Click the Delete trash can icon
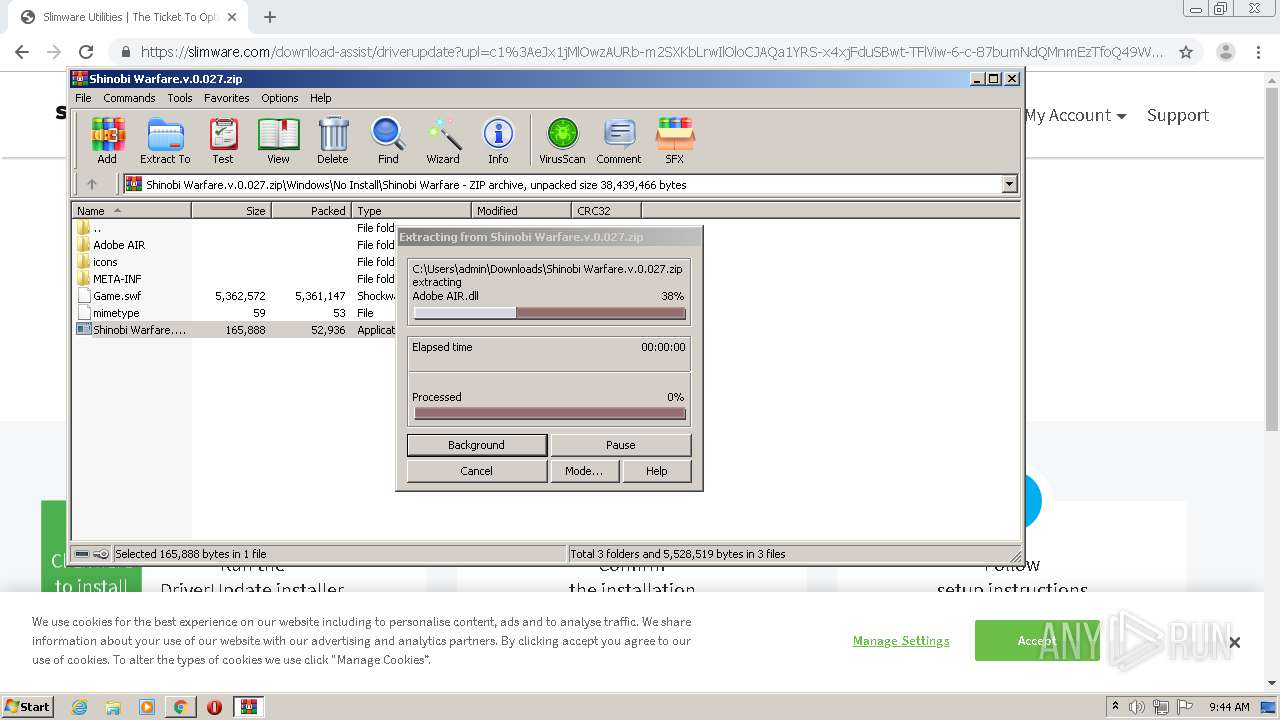 pos(333,140)
